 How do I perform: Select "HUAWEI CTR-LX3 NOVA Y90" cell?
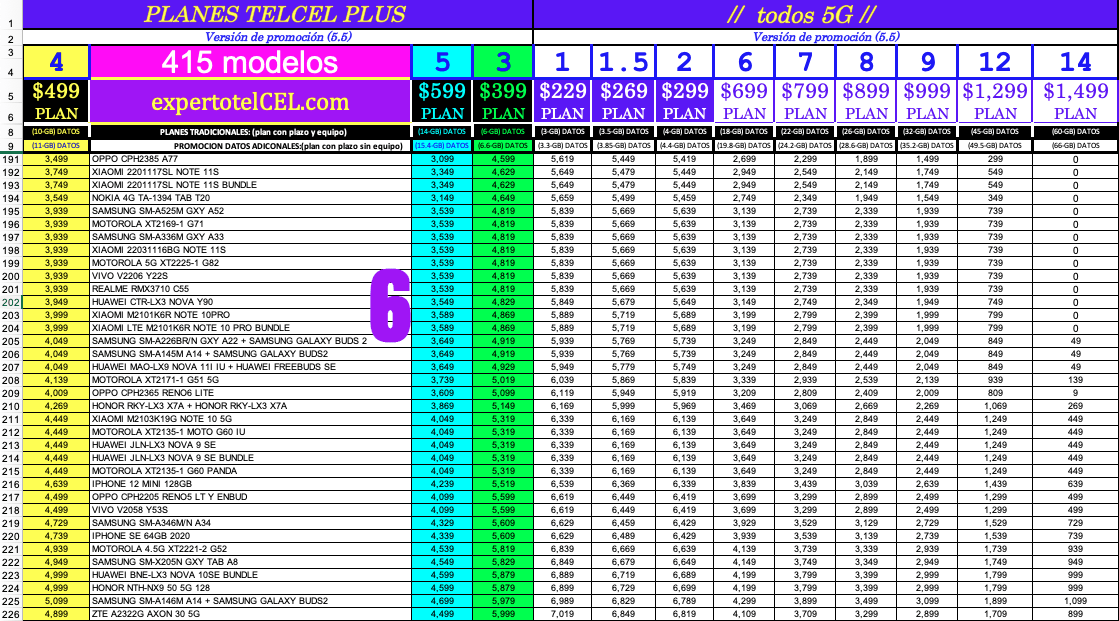[x=250, y=302]
